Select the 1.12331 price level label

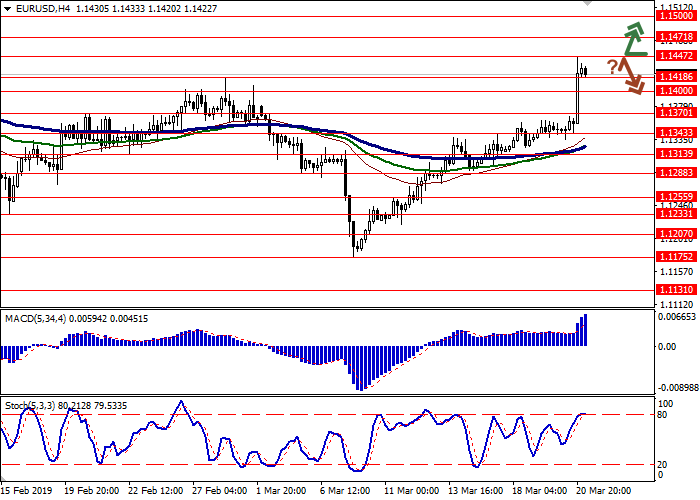pyautogui.click(x=676, y=213)
